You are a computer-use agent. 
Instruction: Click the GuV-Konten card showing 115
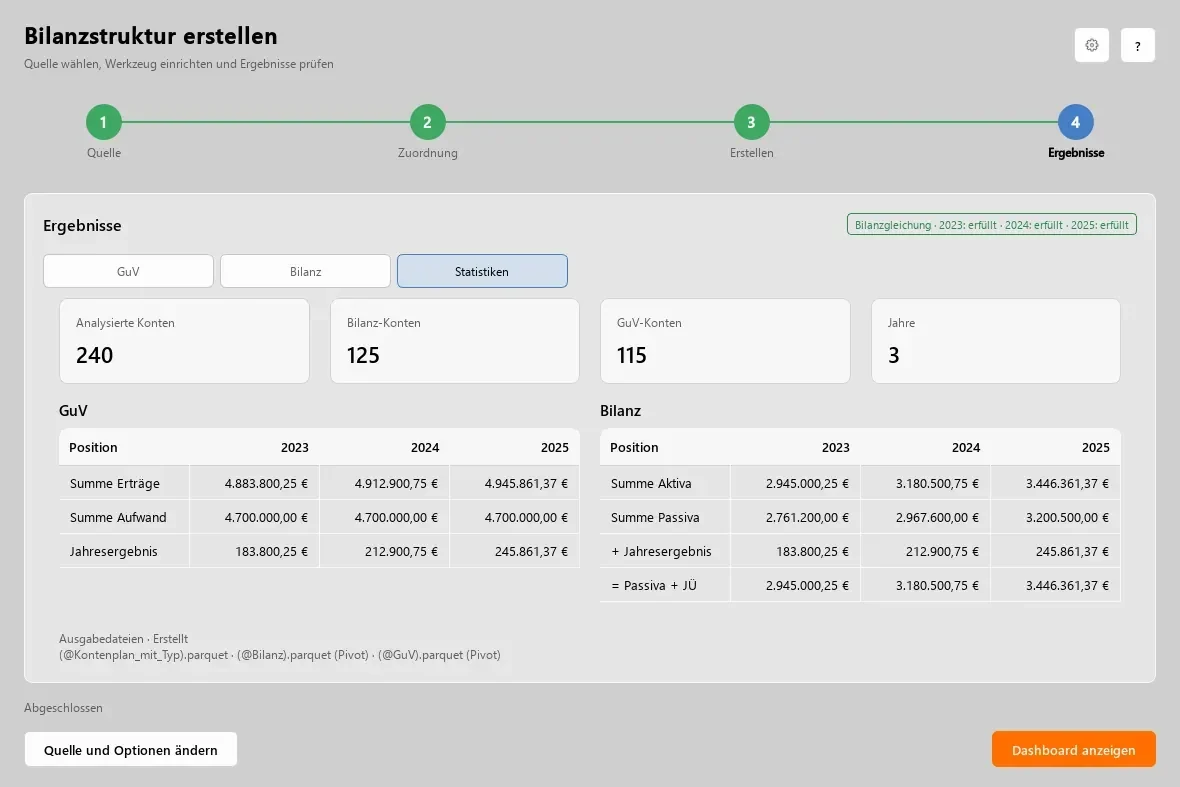pyautogui.click(x=725, y=341)
